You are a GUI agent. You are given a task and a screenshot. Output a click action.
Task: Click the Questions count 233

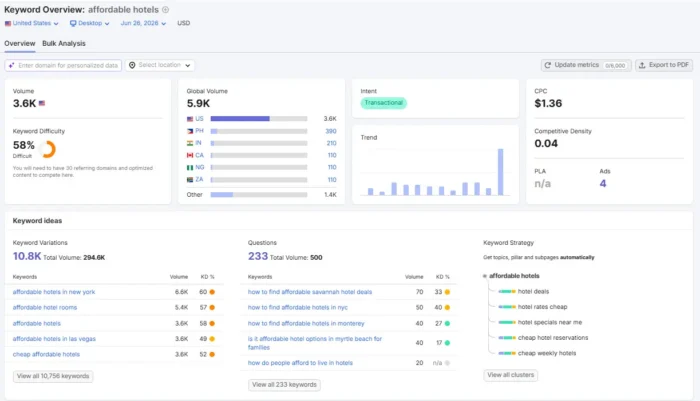(258, 256)
